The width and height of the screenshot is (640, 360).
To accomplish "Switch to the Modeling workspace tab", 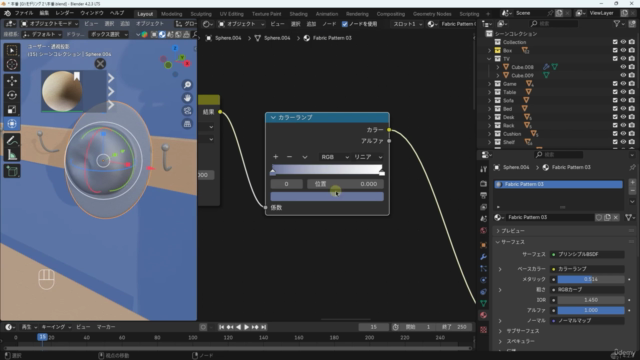I will pyautogui.click(x=171, y=14).
